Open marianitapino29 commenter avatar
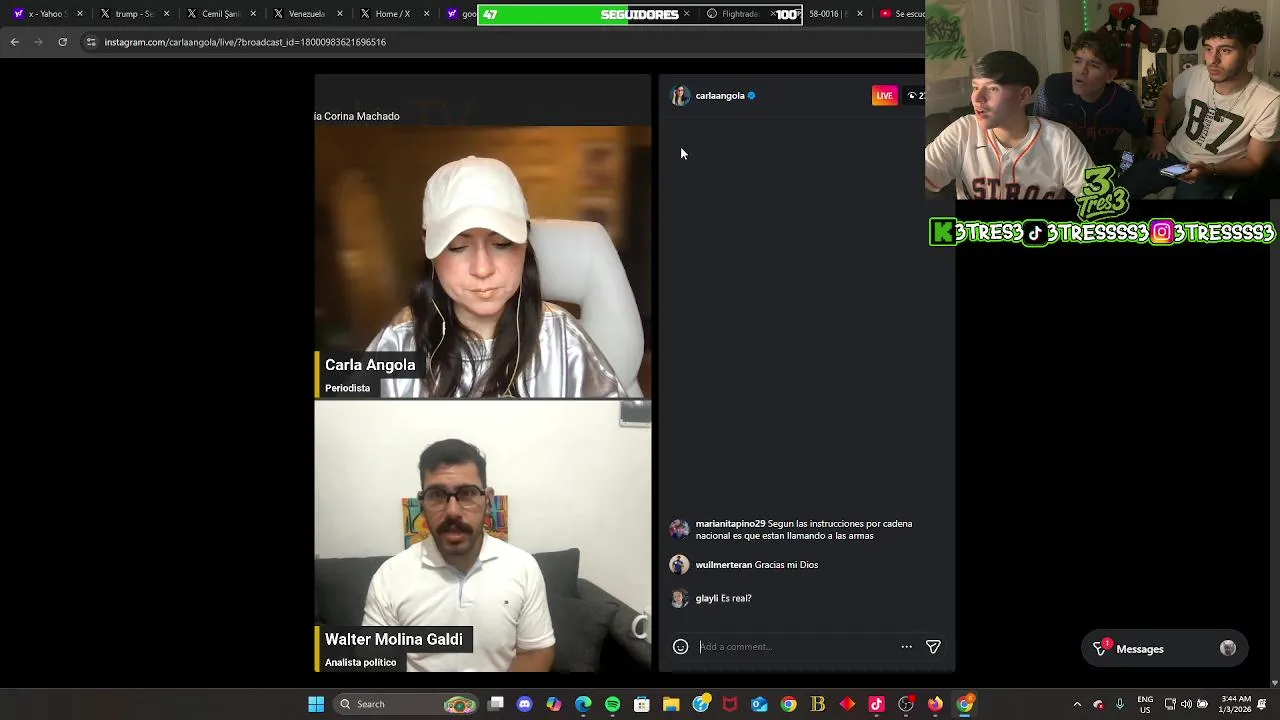Viewport: 1280px width, 720px height. [x=679, y=529]
